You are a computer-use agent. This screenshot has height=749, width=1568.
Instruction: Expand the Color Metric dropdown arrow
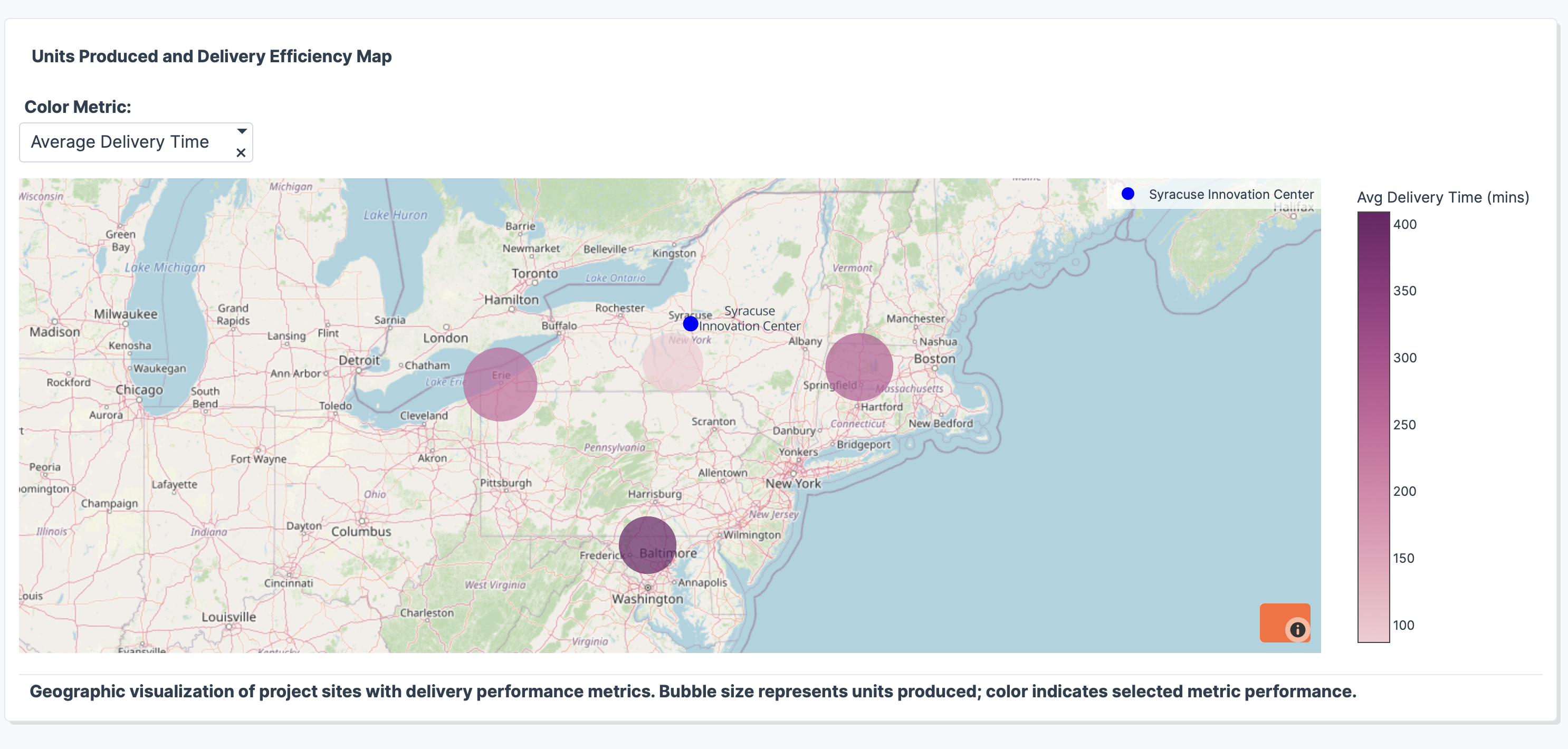coord(242,131)
